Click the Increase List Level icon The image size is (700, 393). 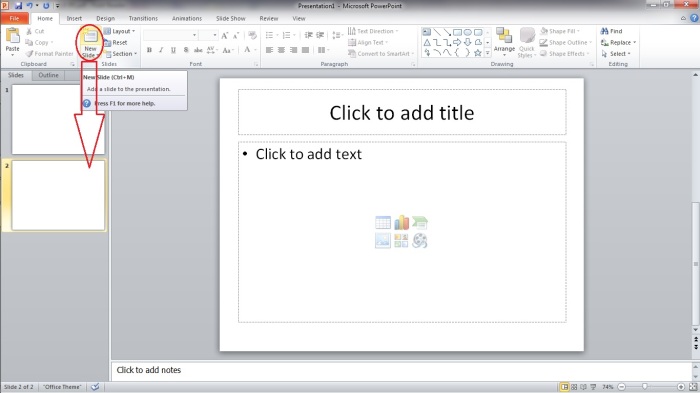[320, 35]
